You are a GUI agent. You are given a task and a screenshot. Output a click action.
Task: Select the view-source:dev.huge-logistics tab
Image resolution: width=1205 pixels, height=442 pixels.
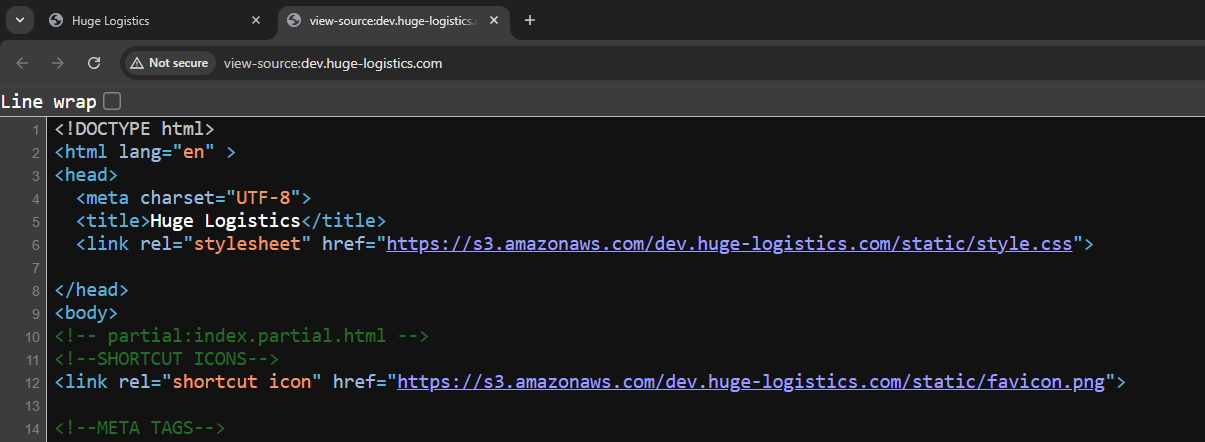[390, 20]
